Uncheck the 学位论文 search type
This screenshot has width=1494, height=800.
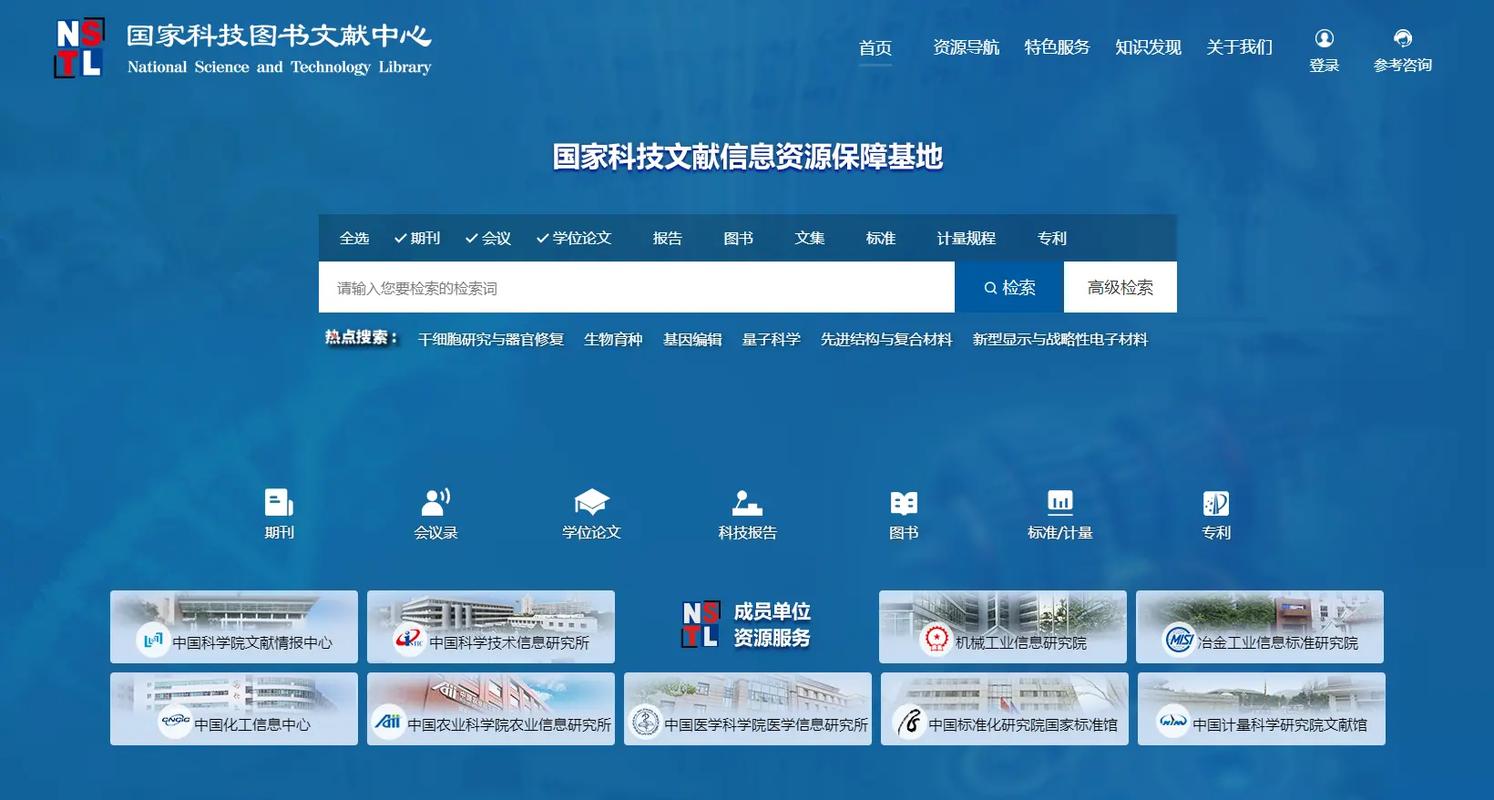(574, 238)
